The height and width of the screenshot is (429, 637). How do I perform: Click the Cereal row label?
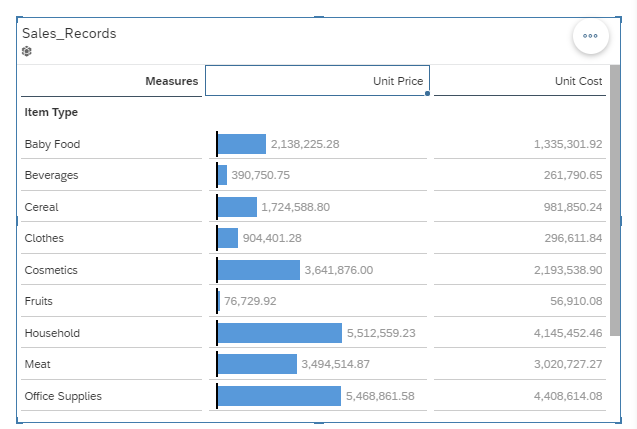(x=42, y=207)
